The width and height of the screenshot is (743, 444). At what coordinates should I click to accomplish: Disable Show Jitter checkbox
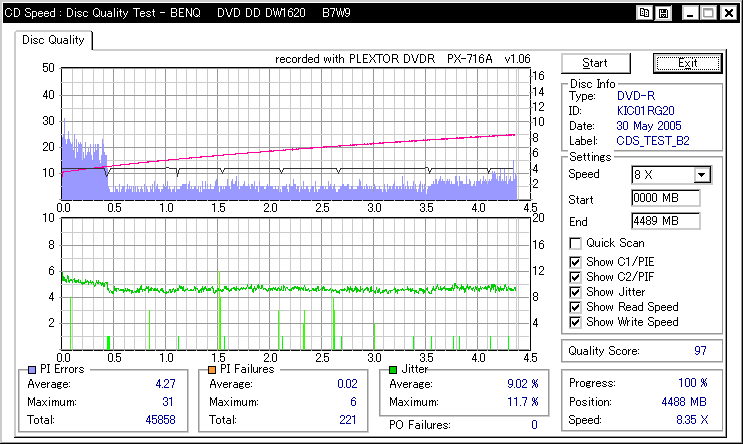(x=575, y=292)
